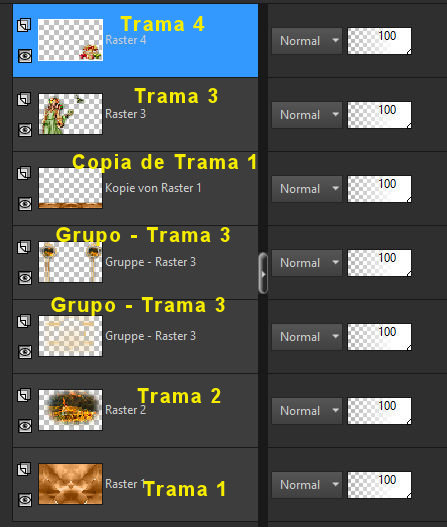This screenshot has height=527, width=447.
Task: Hide the Raster 1 background layer
Action: [25, 500]
